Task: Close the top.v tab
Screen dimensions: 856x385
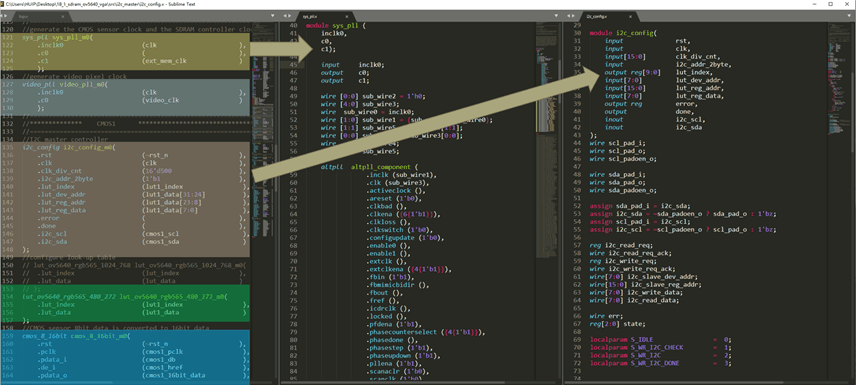Action: point(62,16)
